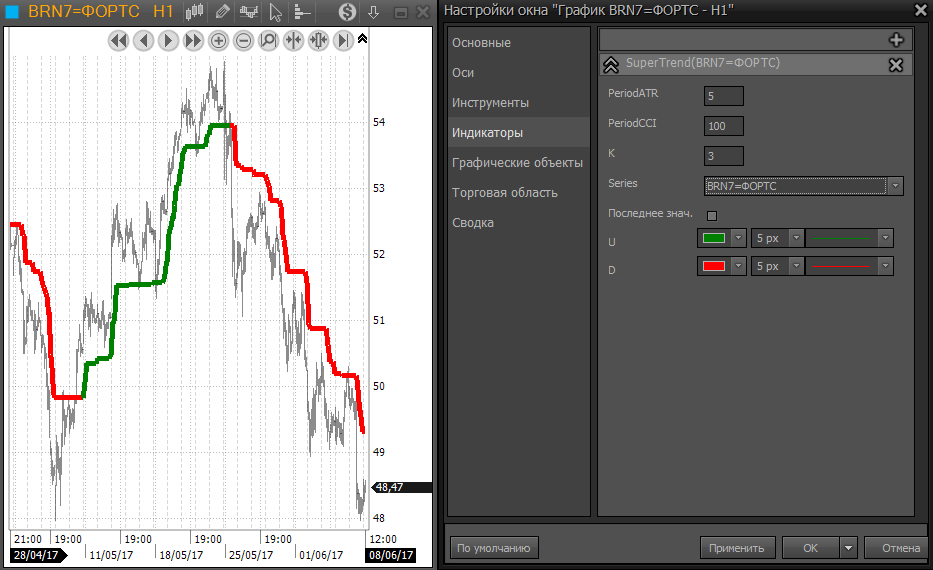Open D line style dropdown
Screen dimensions: 933x570
(885, 266)
